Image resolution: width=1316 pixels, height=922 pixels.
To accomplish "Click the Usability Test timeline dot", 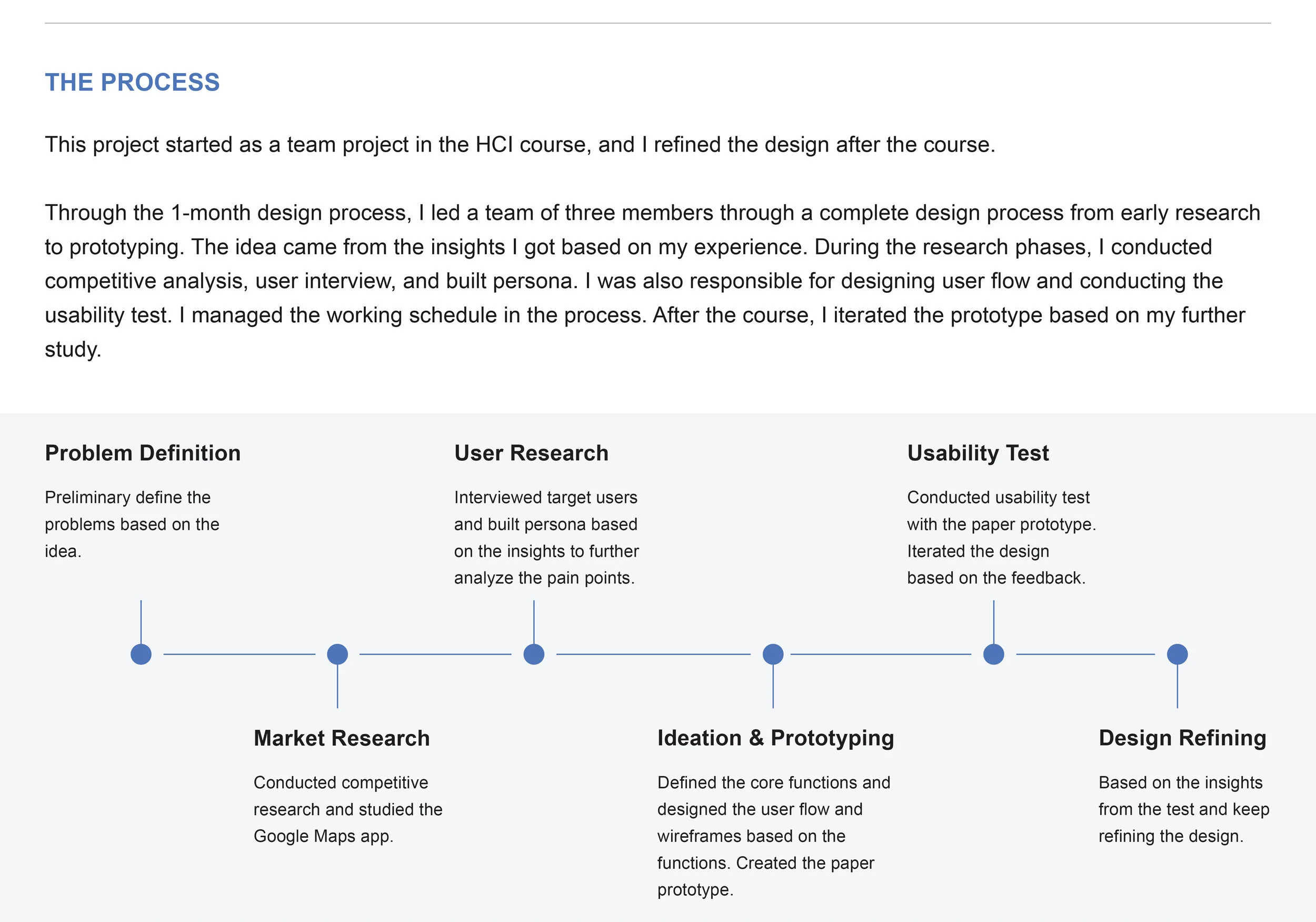I will 994,654.
